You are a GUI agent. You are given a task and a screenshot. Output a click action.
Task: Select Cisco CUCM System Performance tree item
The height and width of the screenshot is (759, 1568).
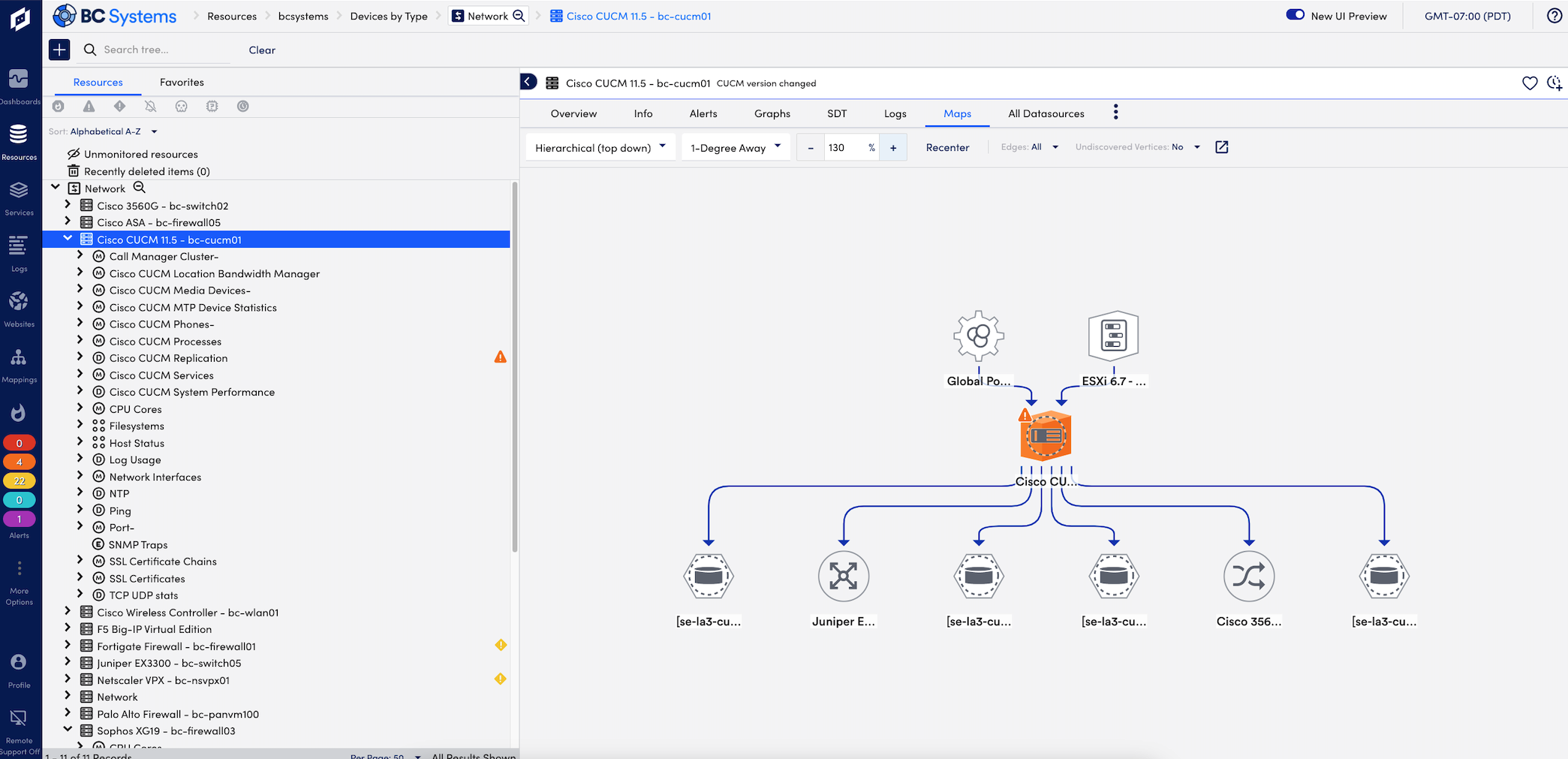[x=191, y=392]
